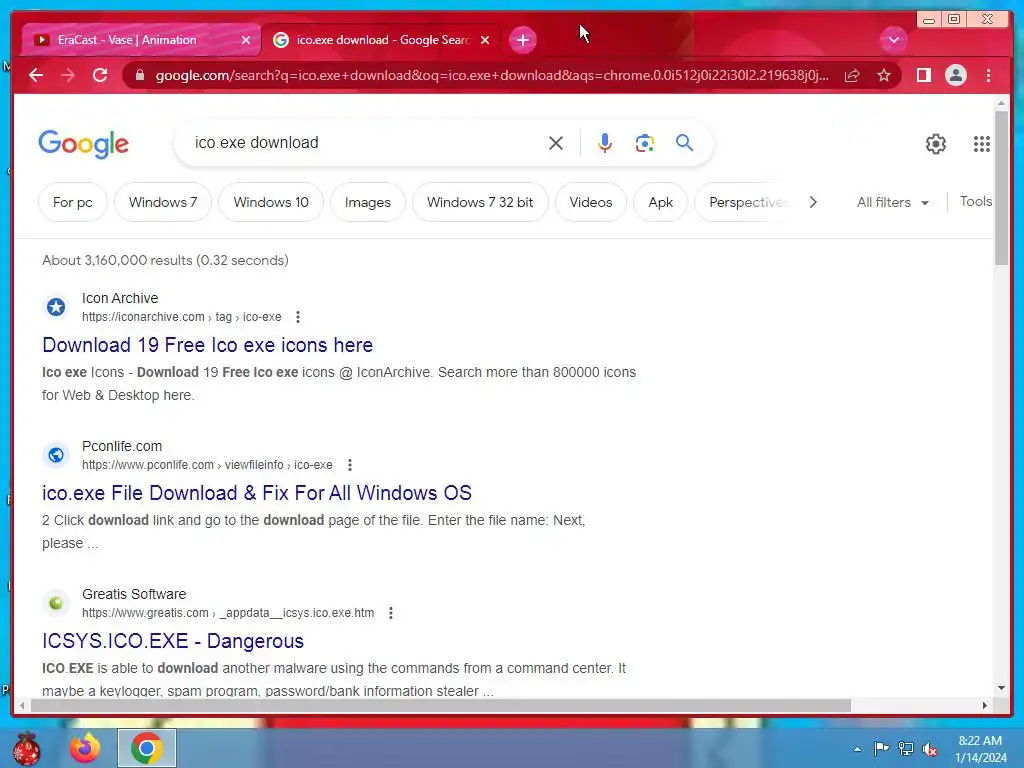The image size is (1024, 768).
Task: Close the EraCast tab
Action: click(x=246, y=40)
